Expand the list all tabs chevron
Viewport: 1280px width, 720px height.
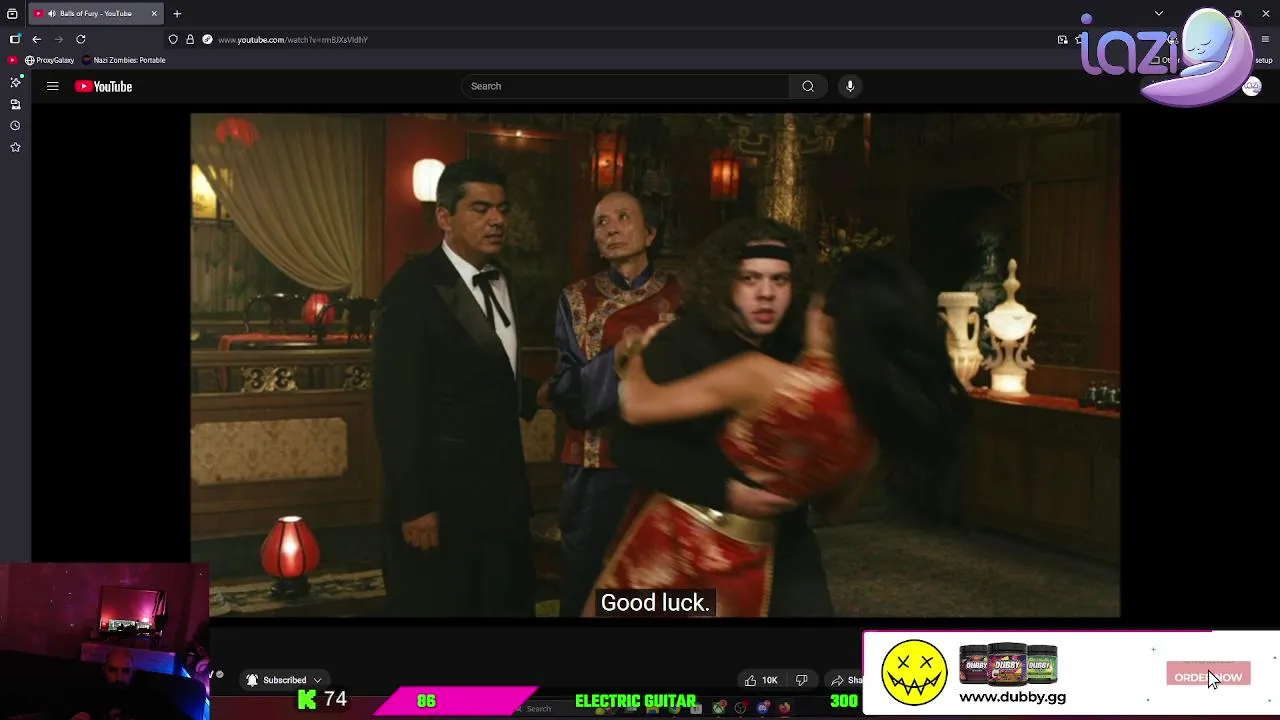click(1159, 13)
